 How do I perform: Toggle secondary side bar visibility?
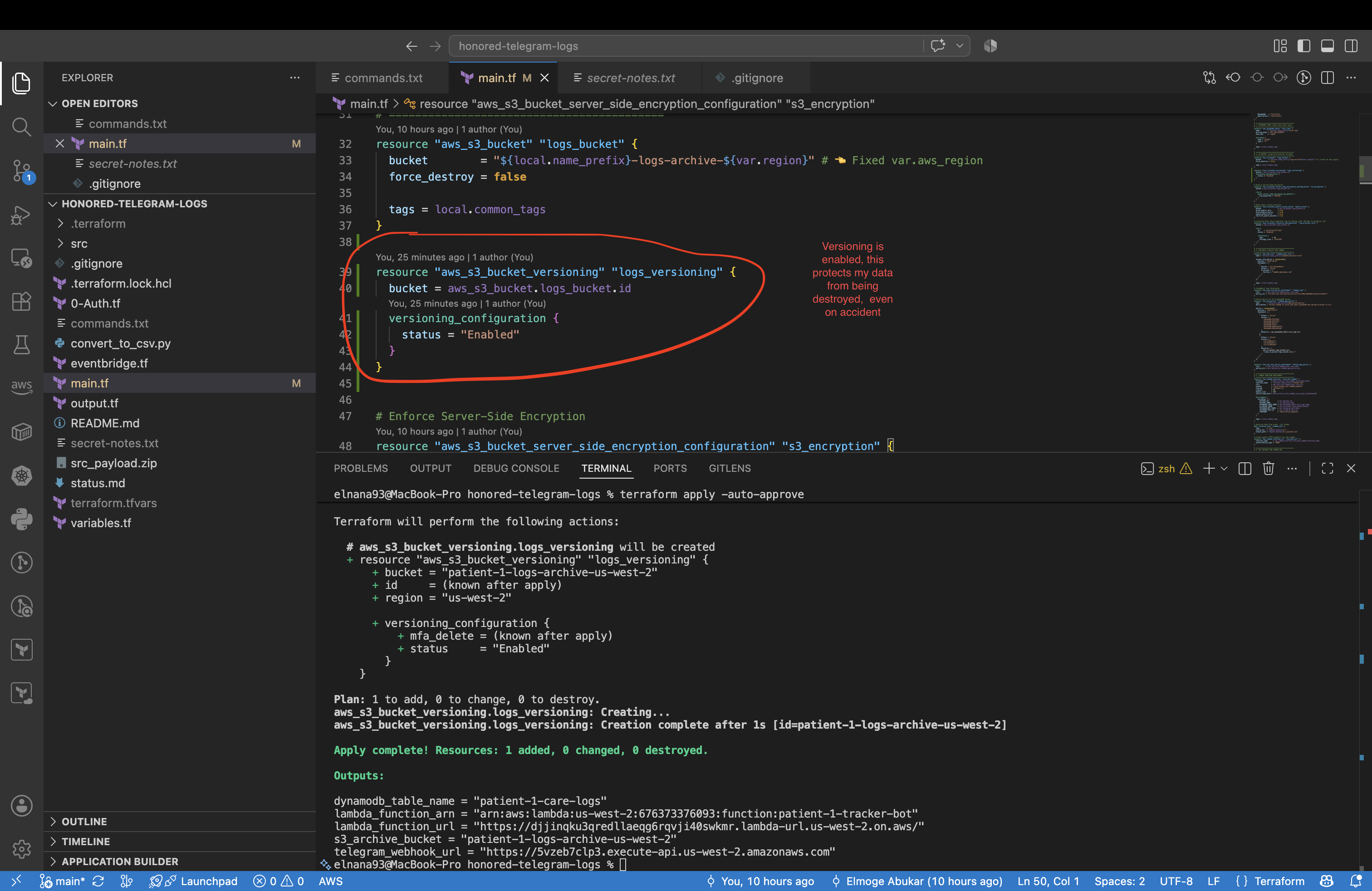click(1351, 45)
